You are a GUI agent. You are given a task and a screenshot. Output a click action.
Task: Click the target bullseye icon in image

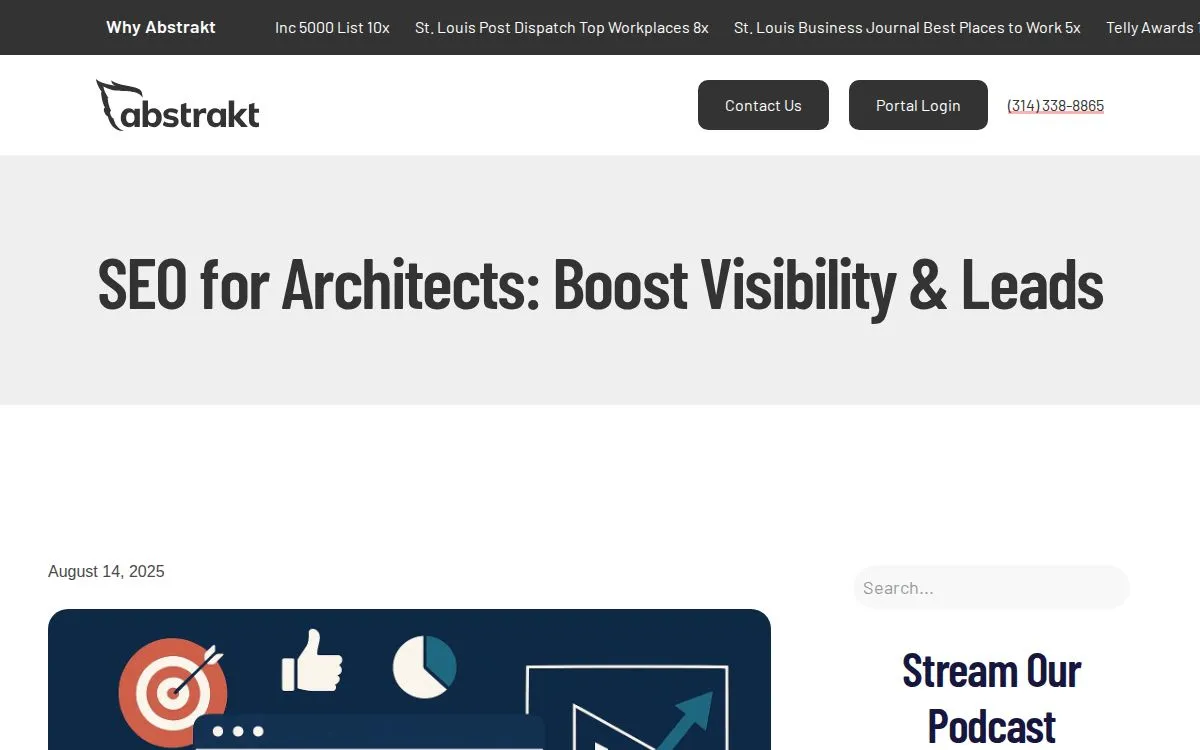point(172,692)
